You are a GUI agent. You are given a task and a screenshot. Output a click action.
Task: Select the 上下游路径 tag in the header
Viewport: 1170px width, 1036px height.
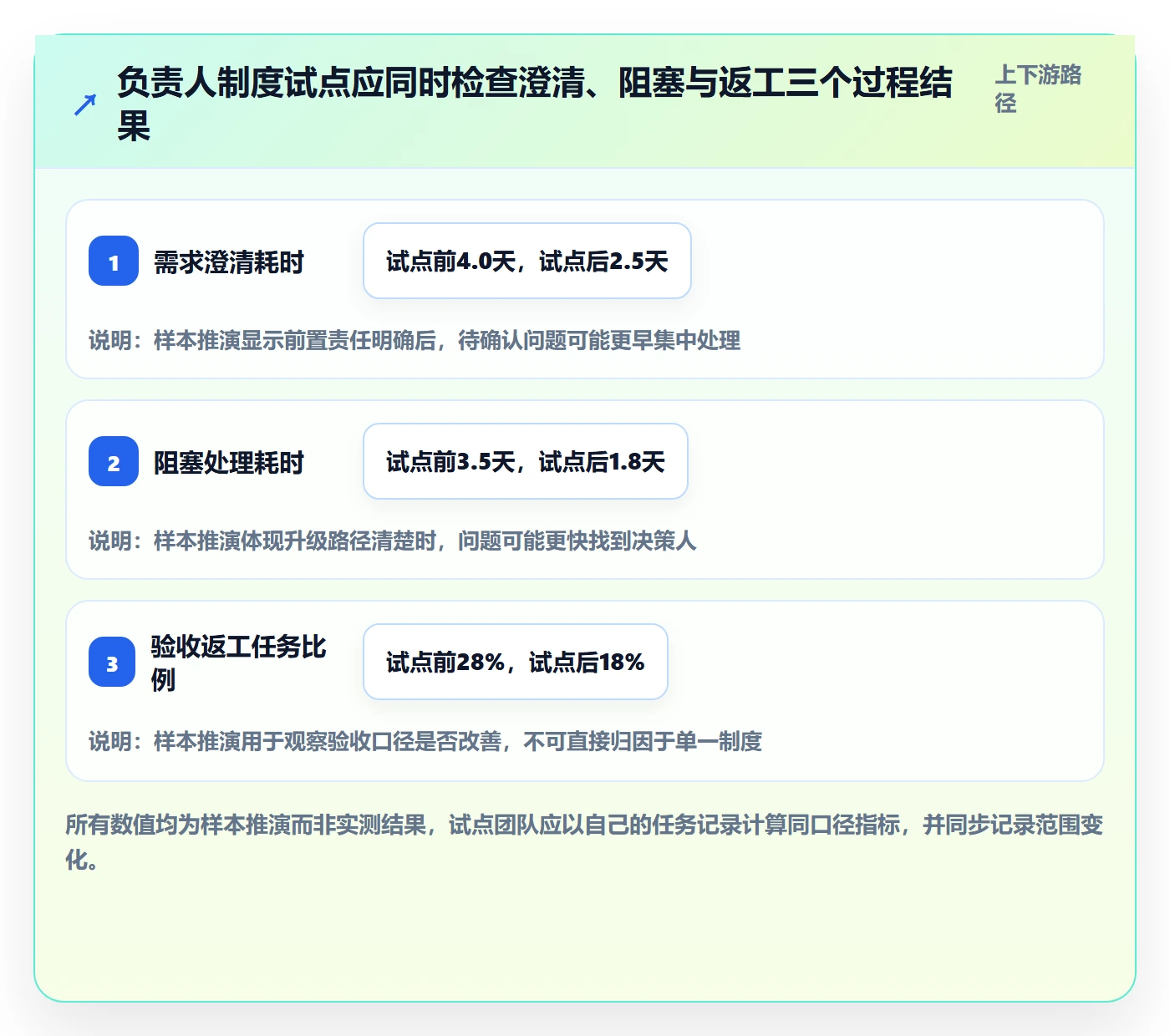coord(1039,89)
